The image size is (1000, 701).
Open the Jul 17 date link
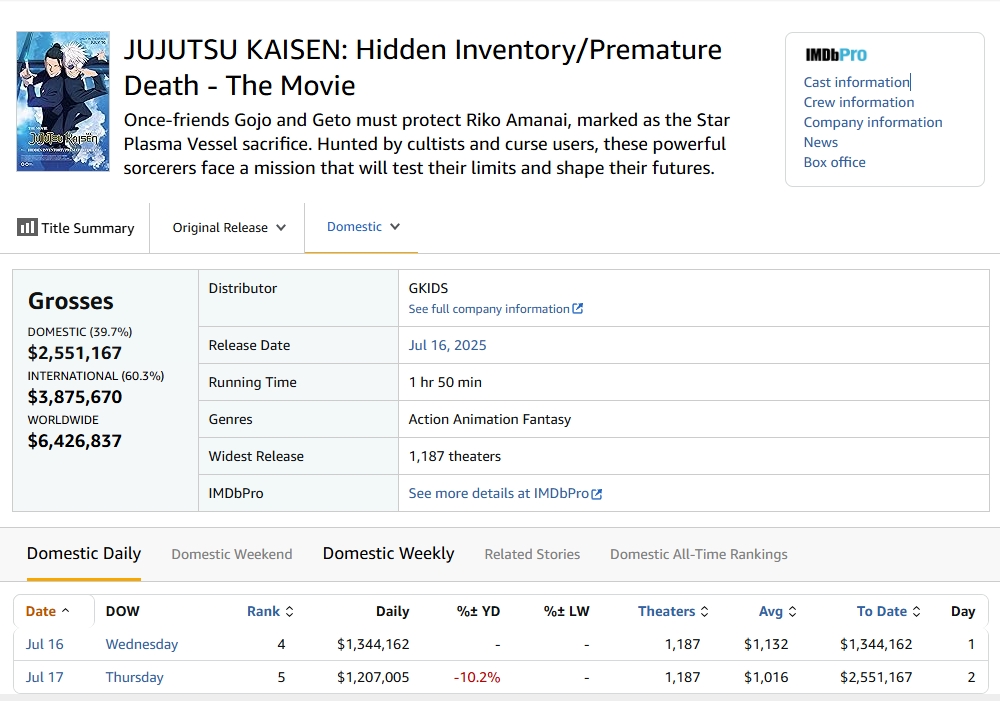(x=45, y=677)
